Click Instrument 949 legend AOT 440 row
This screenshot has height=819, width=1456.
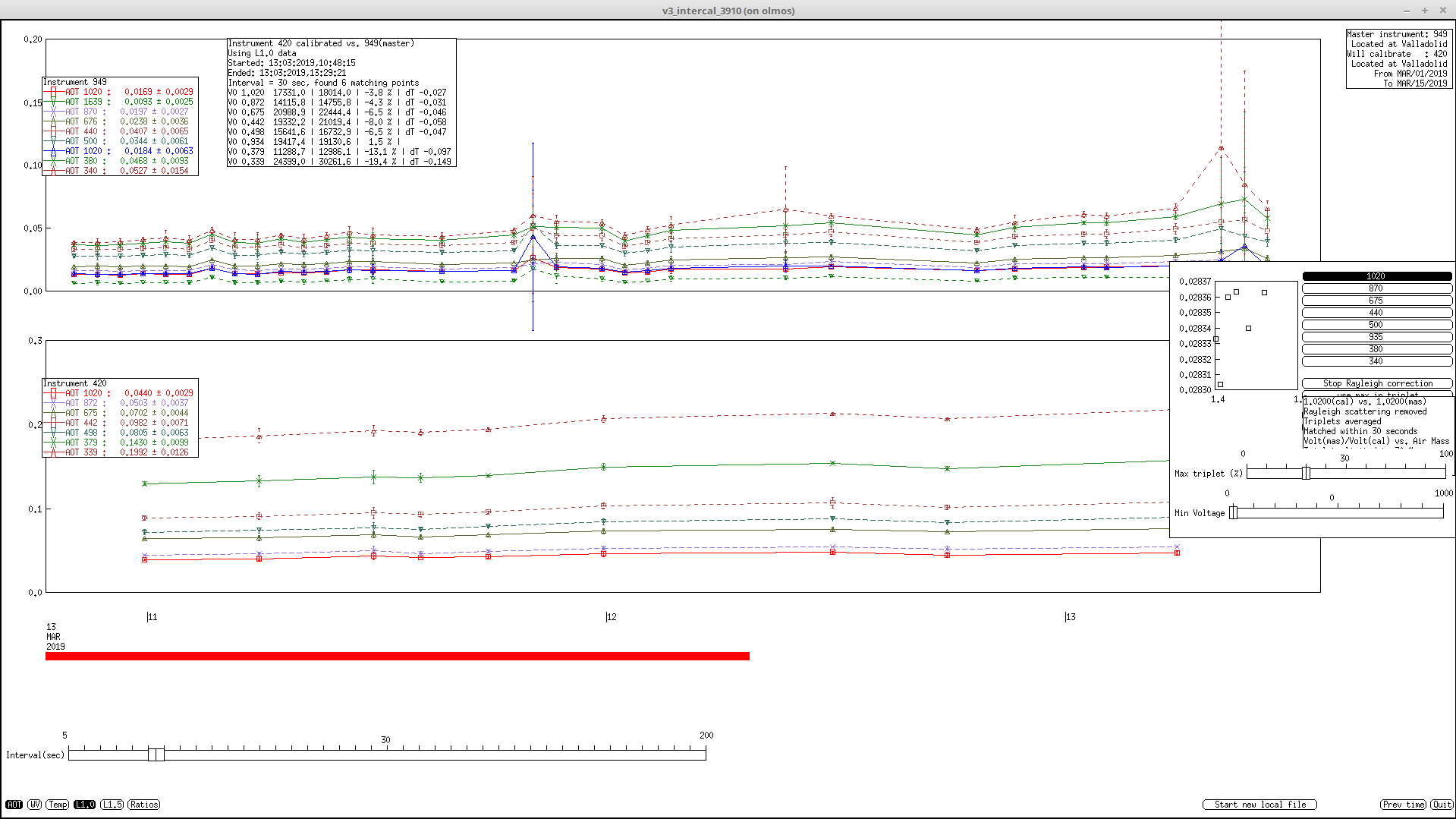coord(120,131)
